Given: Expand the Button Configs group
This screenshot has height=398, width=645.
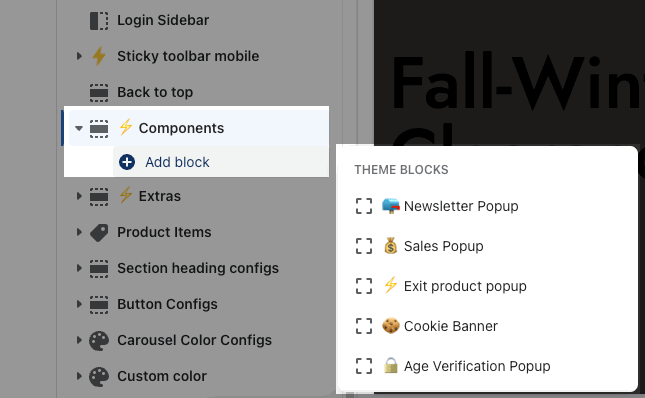Looking at the screenshot, I should (79, 304).
